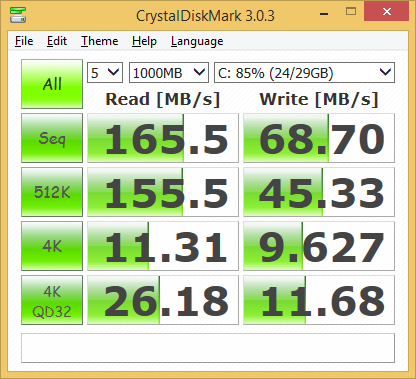
Task: Open the Theme menu
Action: coord(100,41)
